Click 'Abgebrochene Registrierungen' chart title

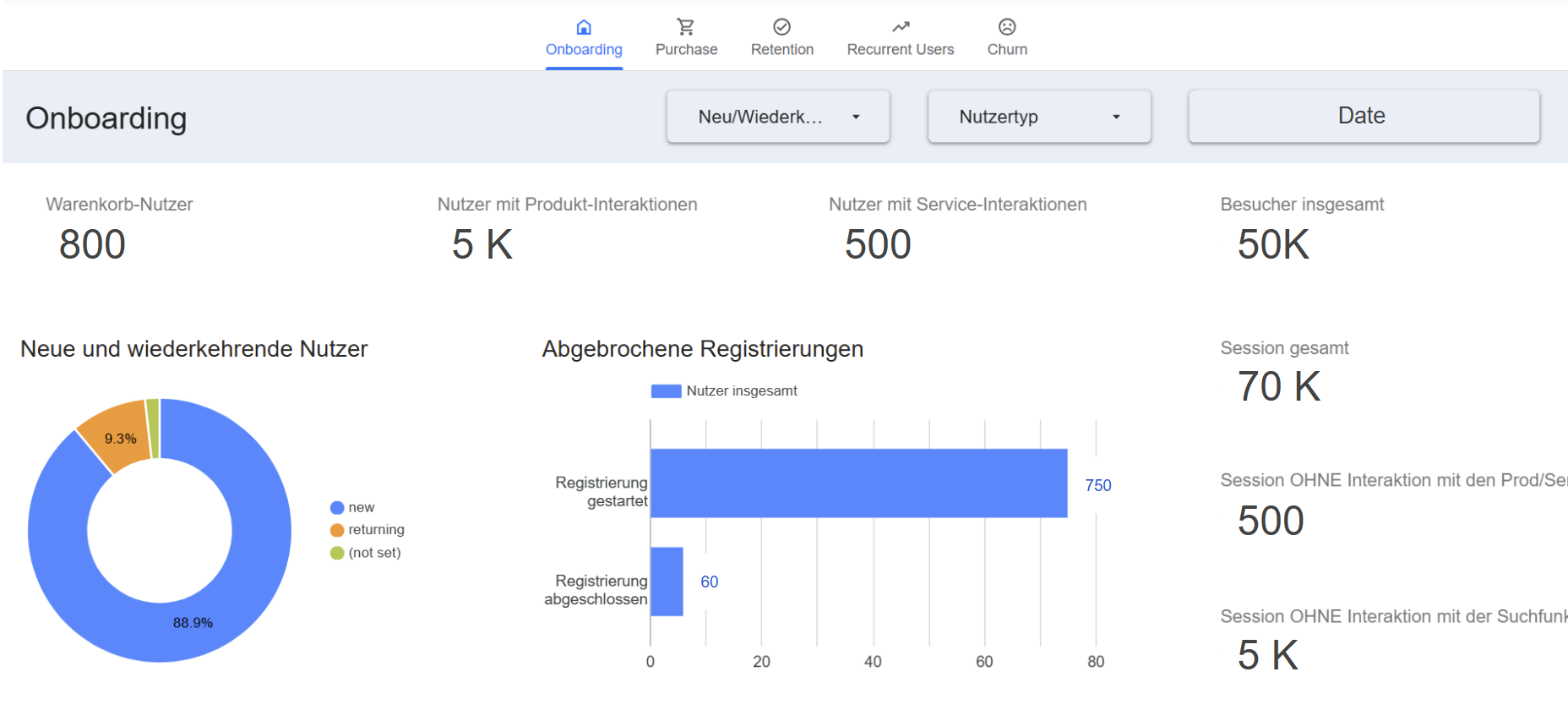point(703,349)
